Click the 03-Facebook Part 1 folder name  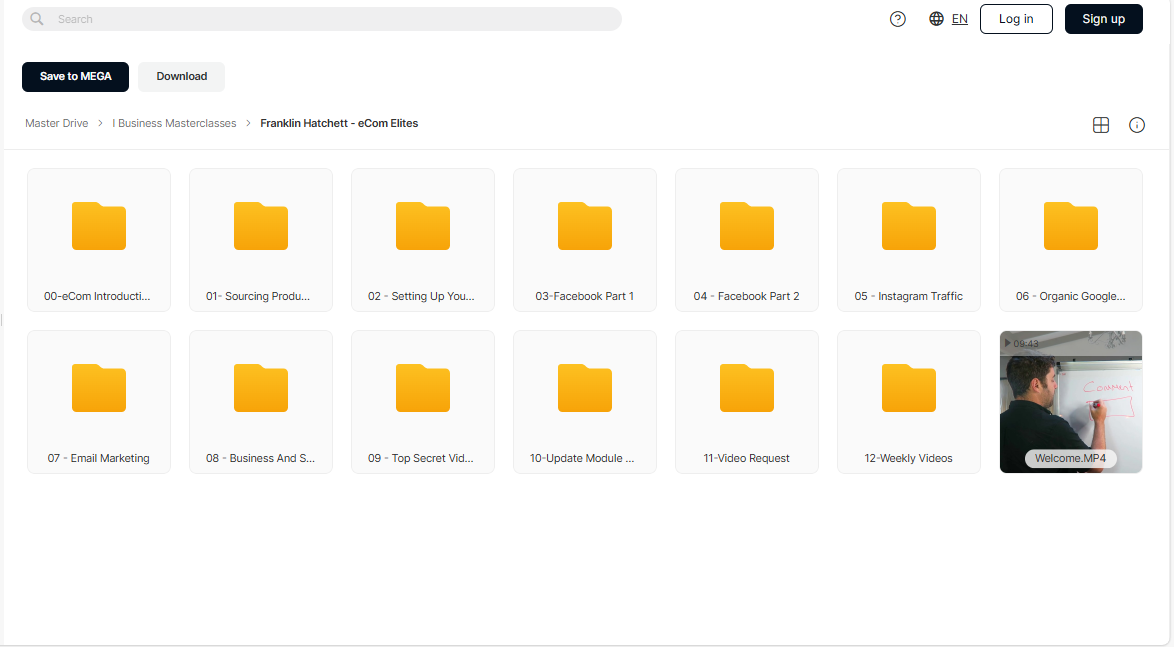[585, 296]
